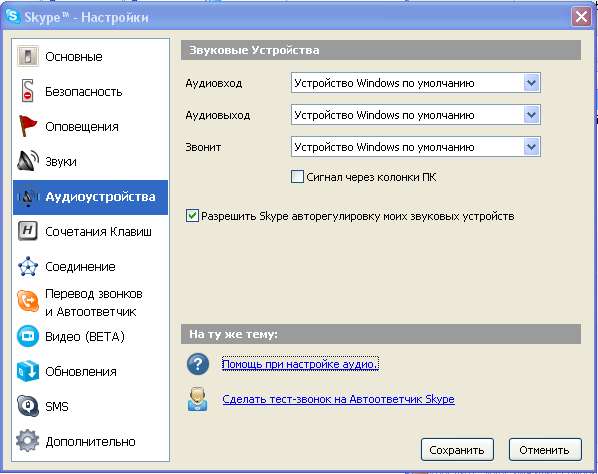Click the Соединение network icon
The height and width of the screenshot is (474, 598).
point(27,266)
